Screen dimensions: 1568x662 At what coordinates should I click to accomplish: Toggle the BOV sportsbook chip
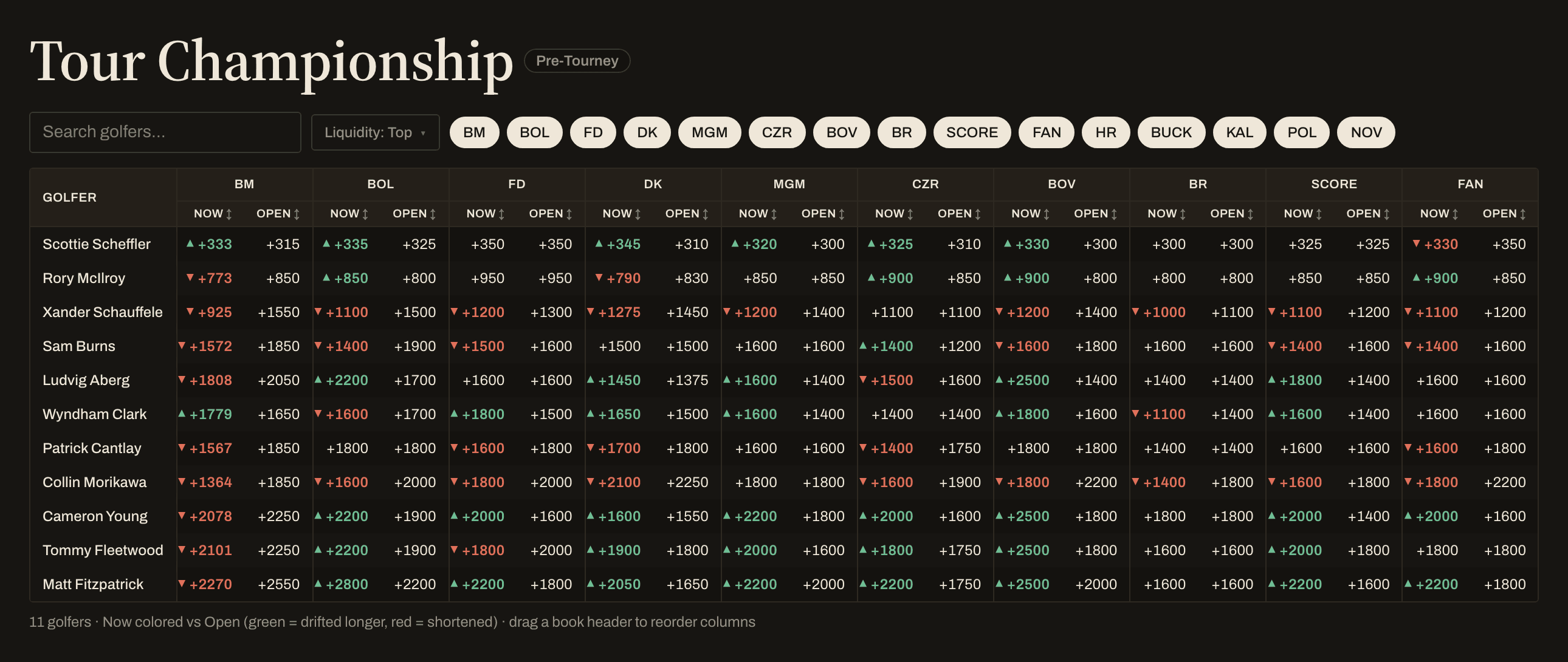[842, 132]
